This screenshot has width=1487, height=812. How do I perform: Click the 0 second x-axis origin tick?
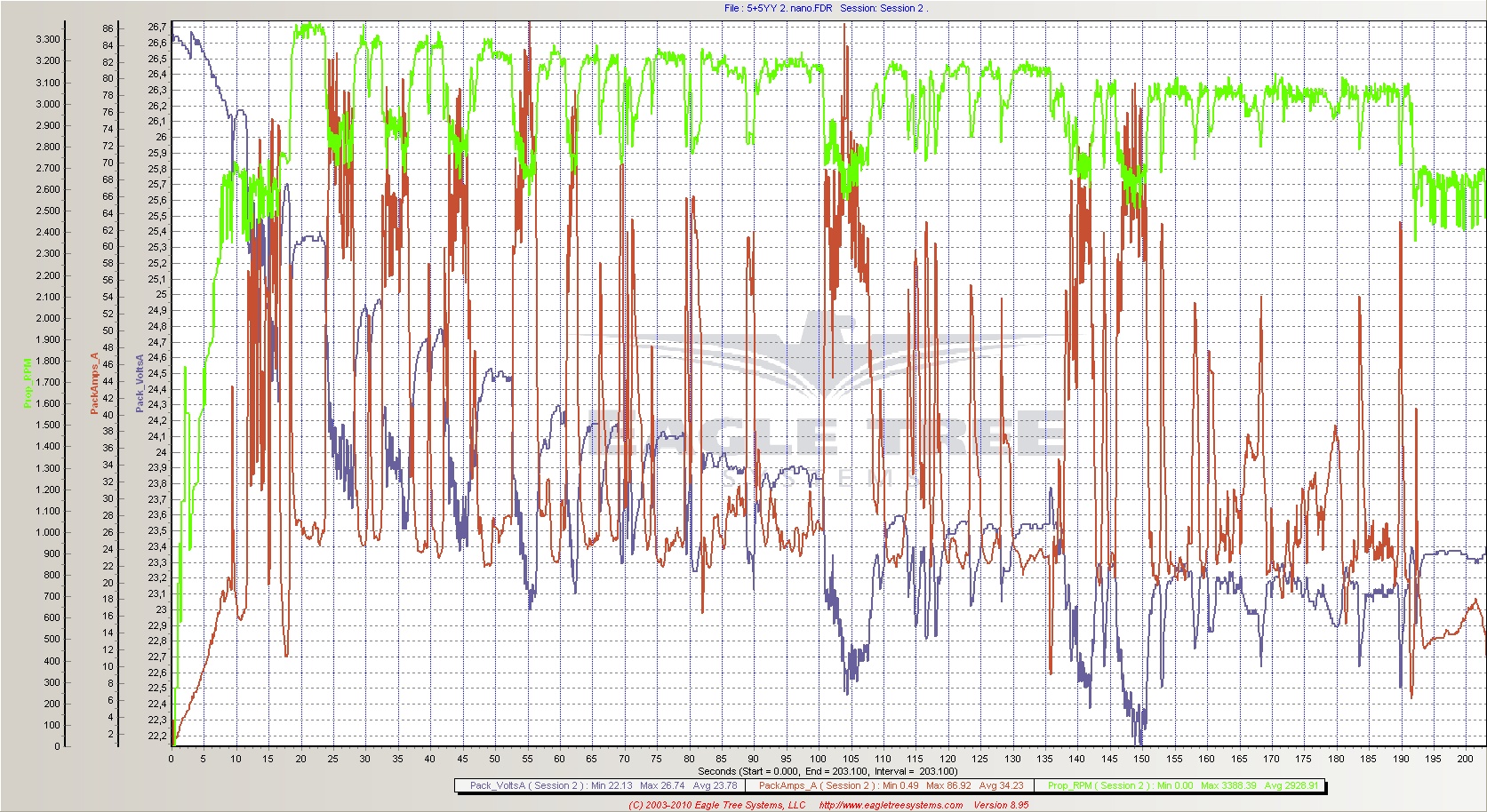pos(172,759)
